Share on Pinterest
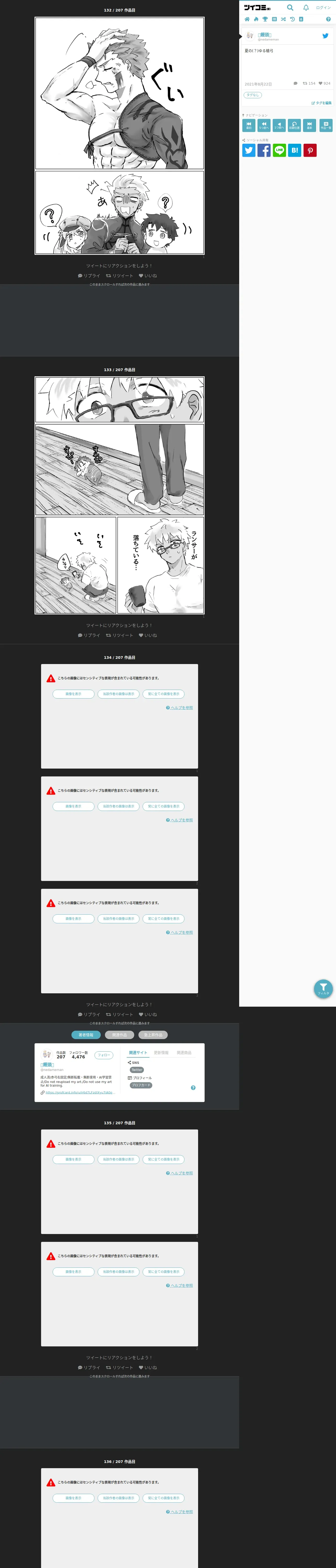This screenshot has width=336, height=1568. point(310,150)
